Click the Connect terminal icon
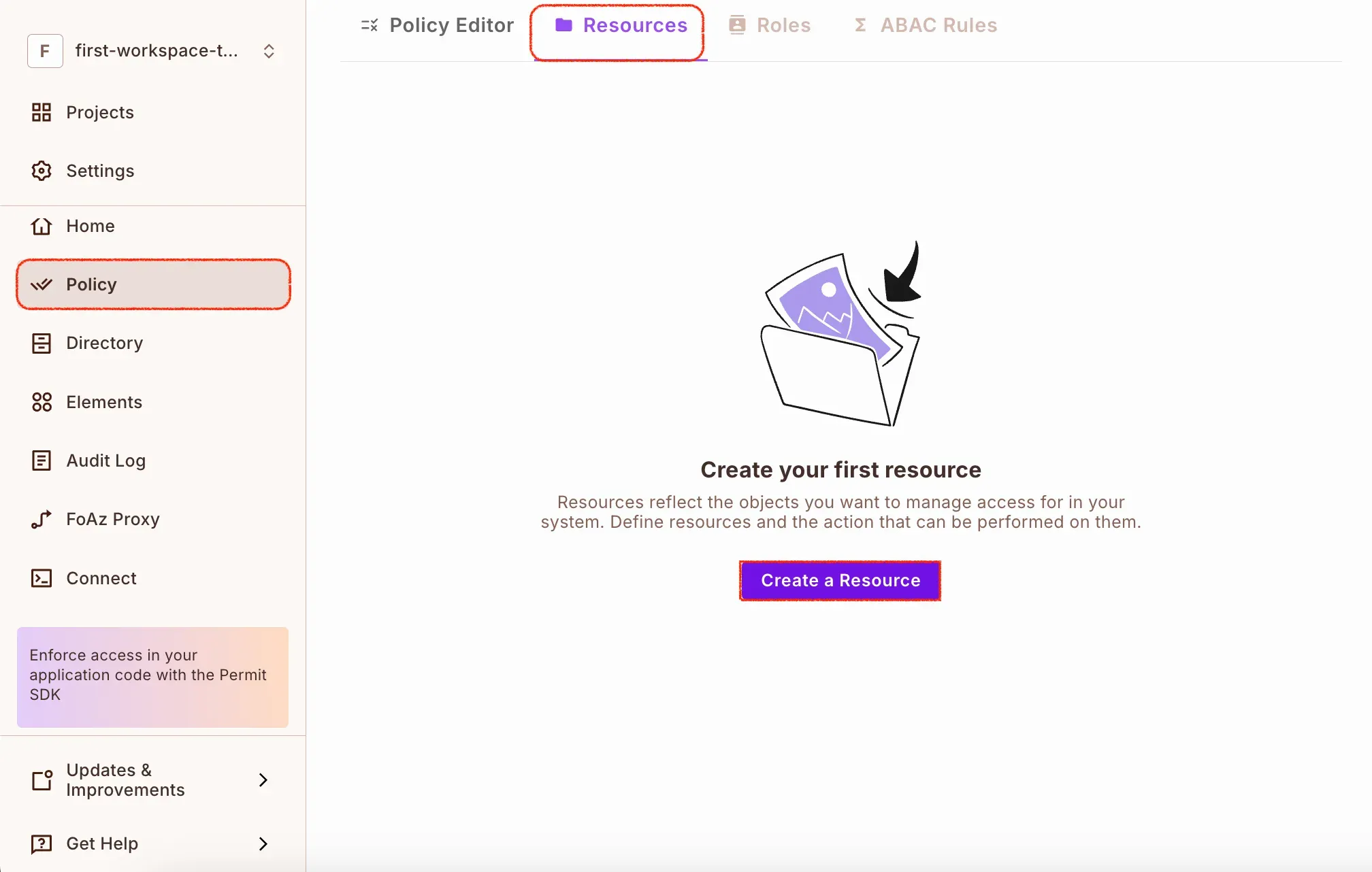The image size is (1372, 872). pyautogui.click(x=42, y=578)
